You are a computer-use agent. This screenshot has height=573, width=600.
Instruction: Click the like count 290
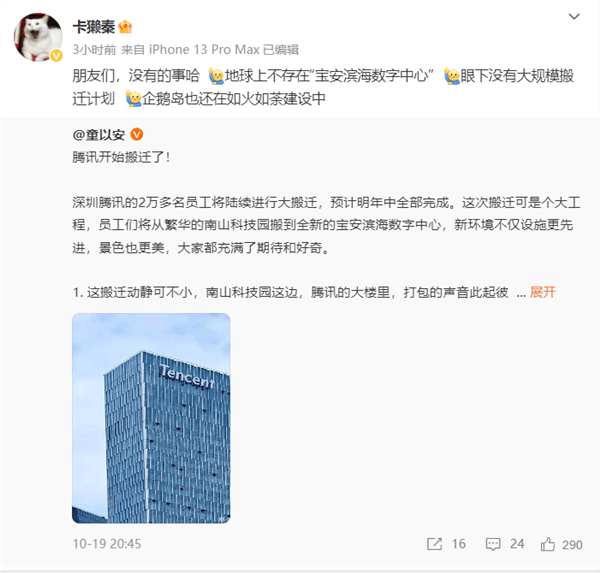click(572, 545)
